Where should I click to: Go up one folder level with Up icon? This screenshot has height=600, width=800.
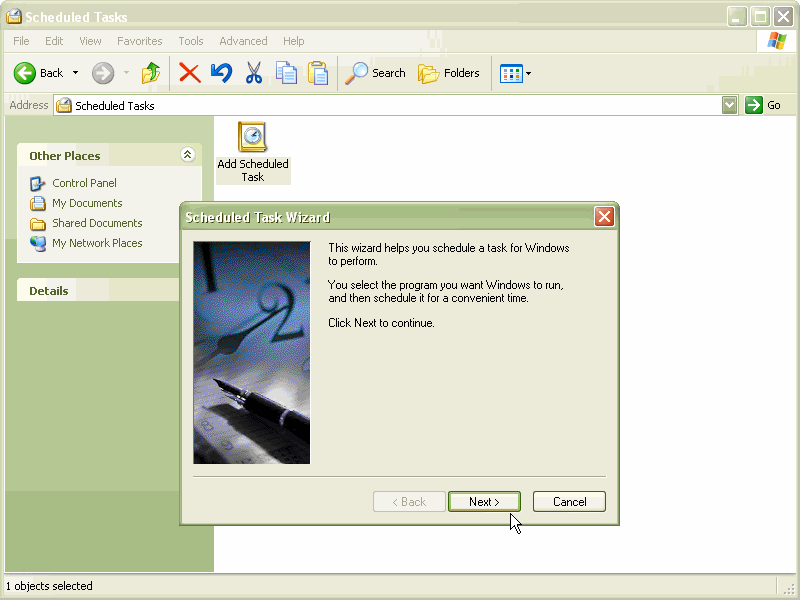click(151, 73)
